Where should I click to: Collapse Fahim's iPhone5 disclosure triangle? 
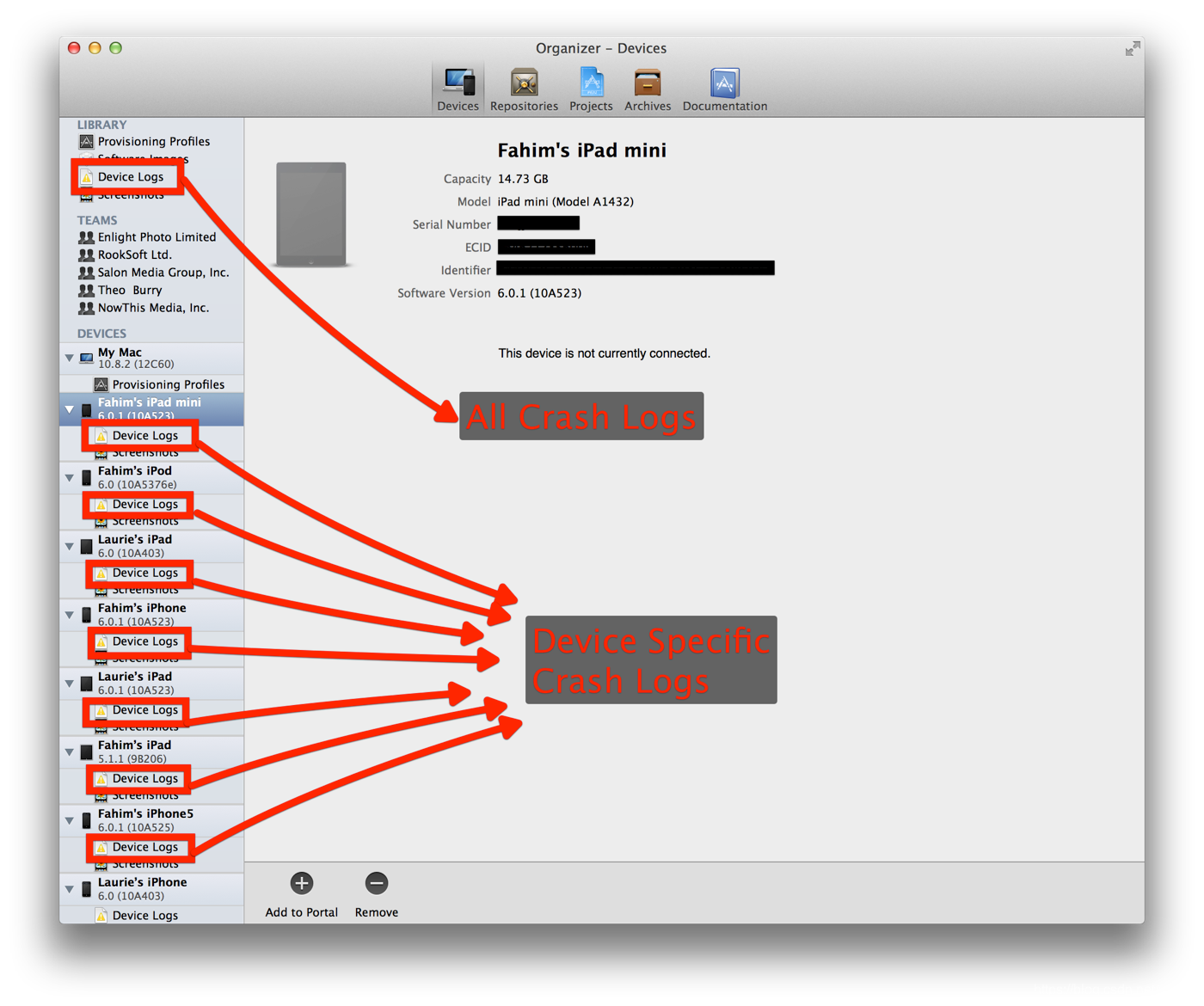[x=69, y=820]
